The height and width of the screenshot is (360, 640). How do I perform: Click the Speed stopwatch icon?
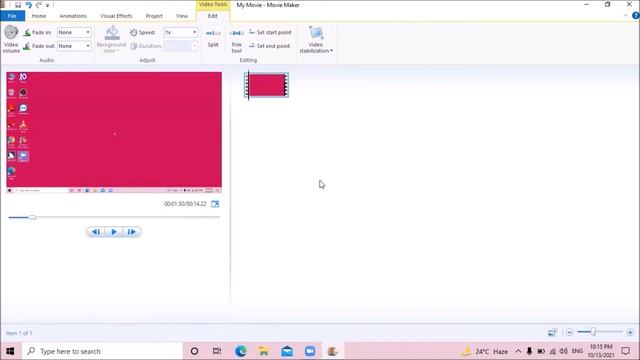click(133, 32)
